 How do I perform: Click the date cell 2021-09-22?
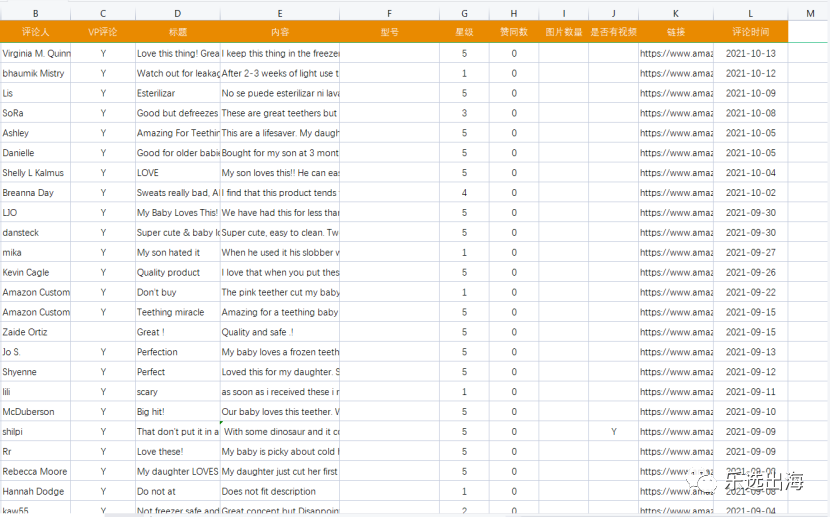pos(750,292)
